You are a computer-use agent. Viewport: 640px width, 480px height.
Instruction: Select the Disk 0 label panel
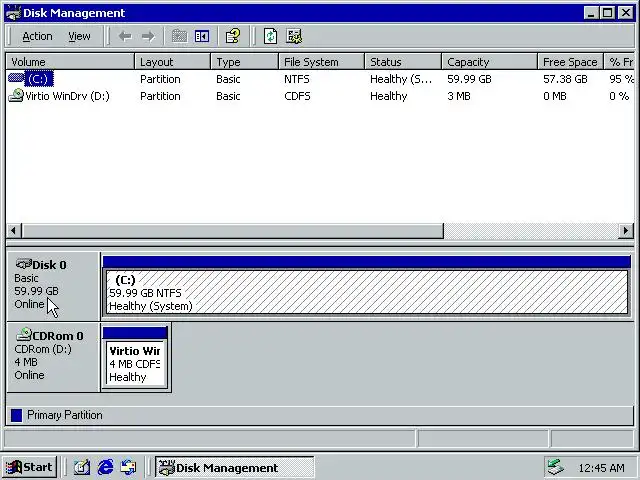click(53, 286)
